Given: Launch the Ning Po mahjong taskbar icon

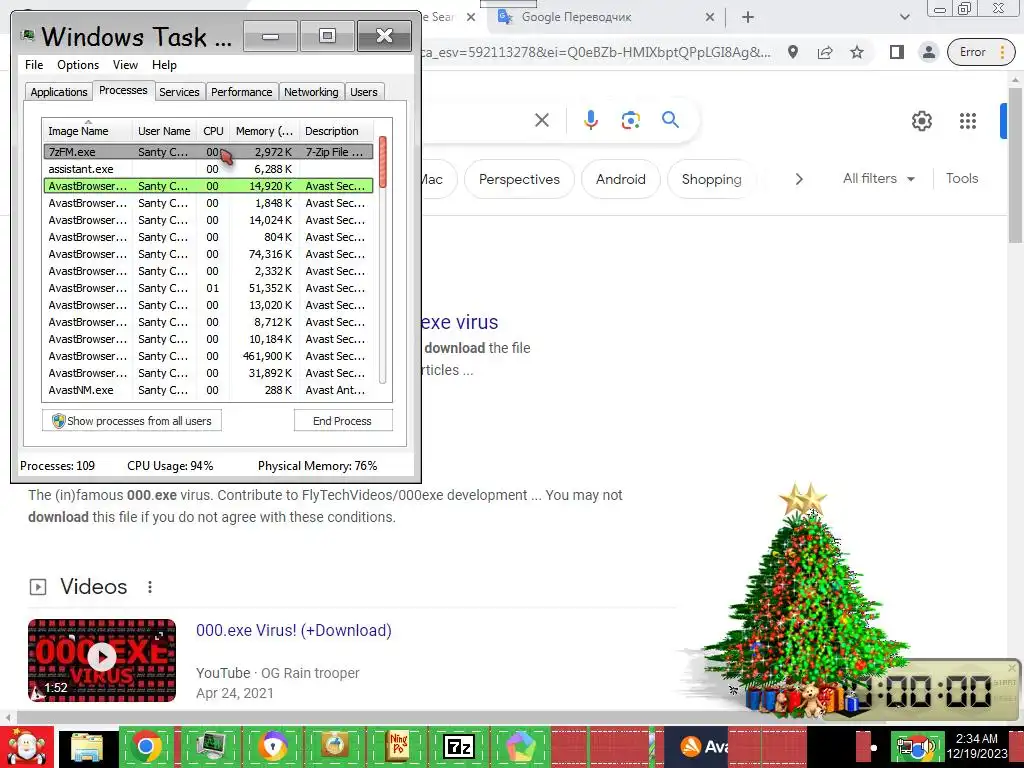Looking at the screenshot, I should 398,747.
